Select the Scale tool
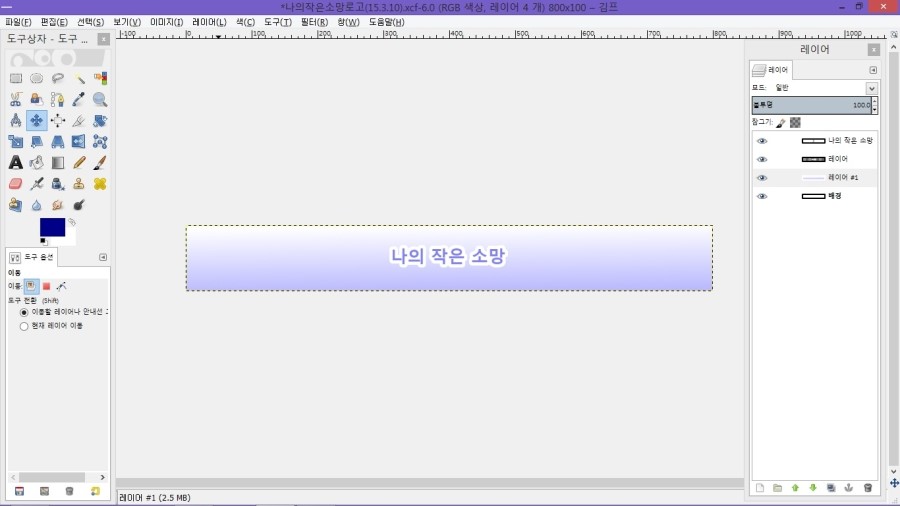This screenshot has width=900, height=506. [15, 142]
